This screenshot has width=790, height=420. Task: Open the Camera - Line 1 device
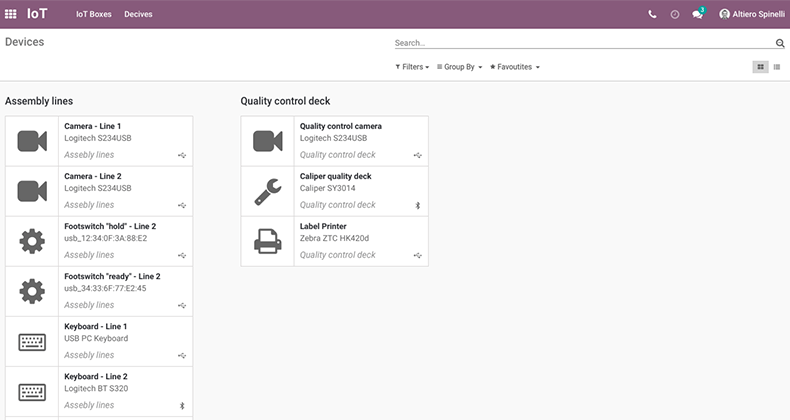pyautogui.click(x=99, y=141)
